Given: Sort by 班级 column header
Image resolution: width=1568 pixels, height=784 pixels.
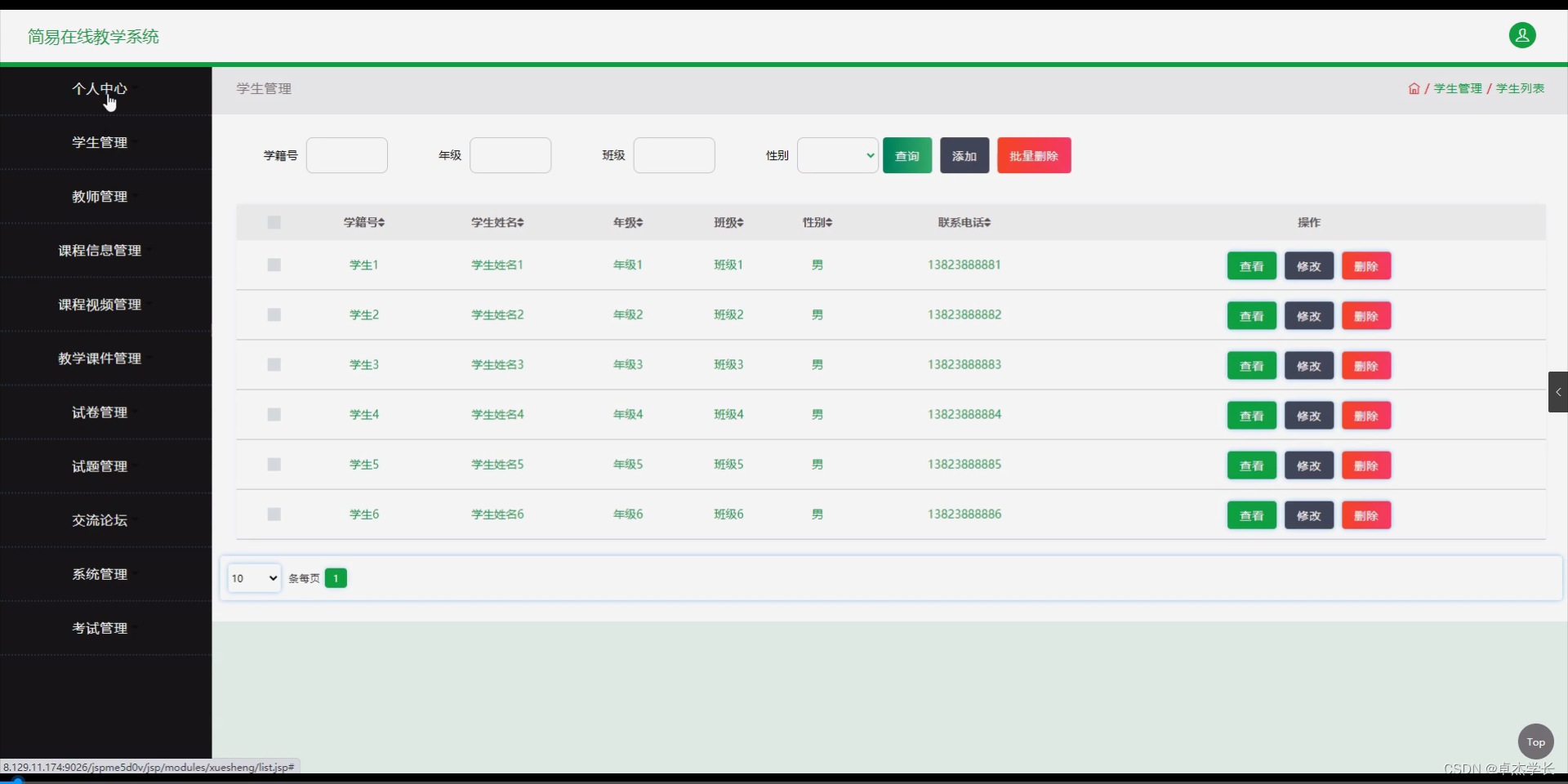Looking at the screenshot, I should [728, 222].
